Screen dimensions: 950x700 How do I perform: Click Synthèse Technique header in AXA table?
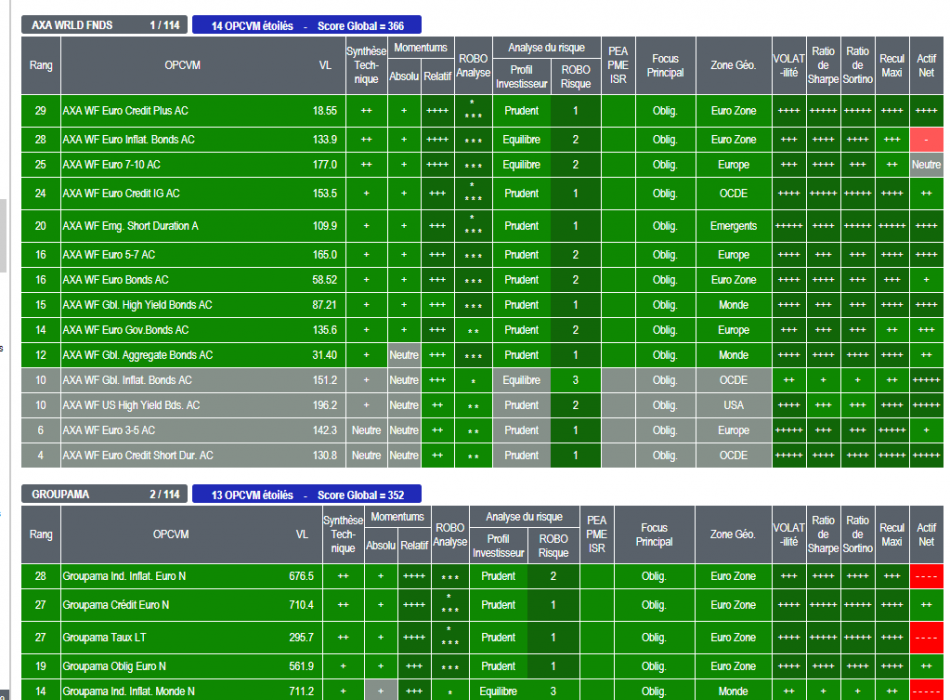(366, 65)
